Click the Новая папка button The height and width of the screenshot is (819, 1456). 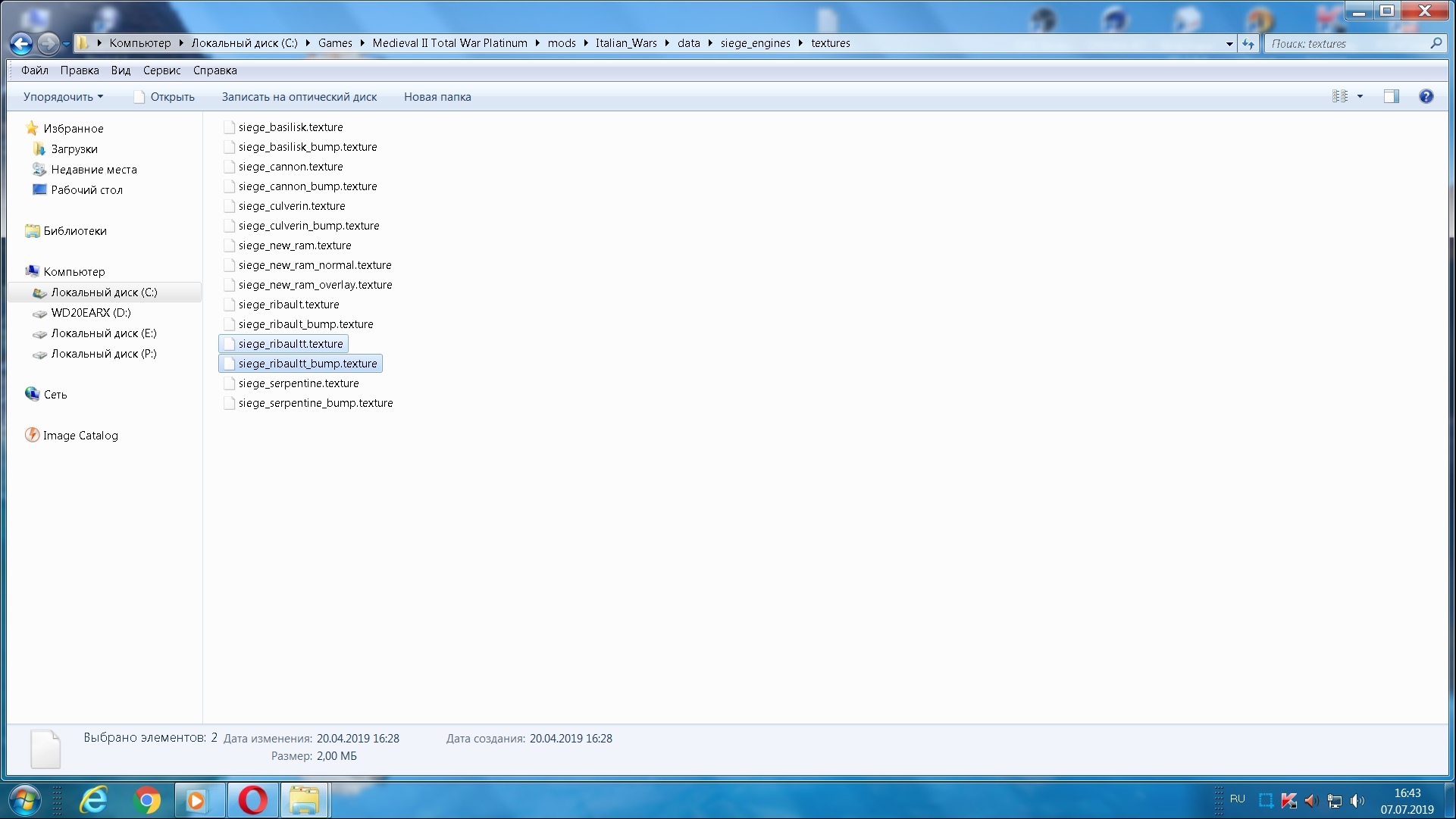pos(437,97)
